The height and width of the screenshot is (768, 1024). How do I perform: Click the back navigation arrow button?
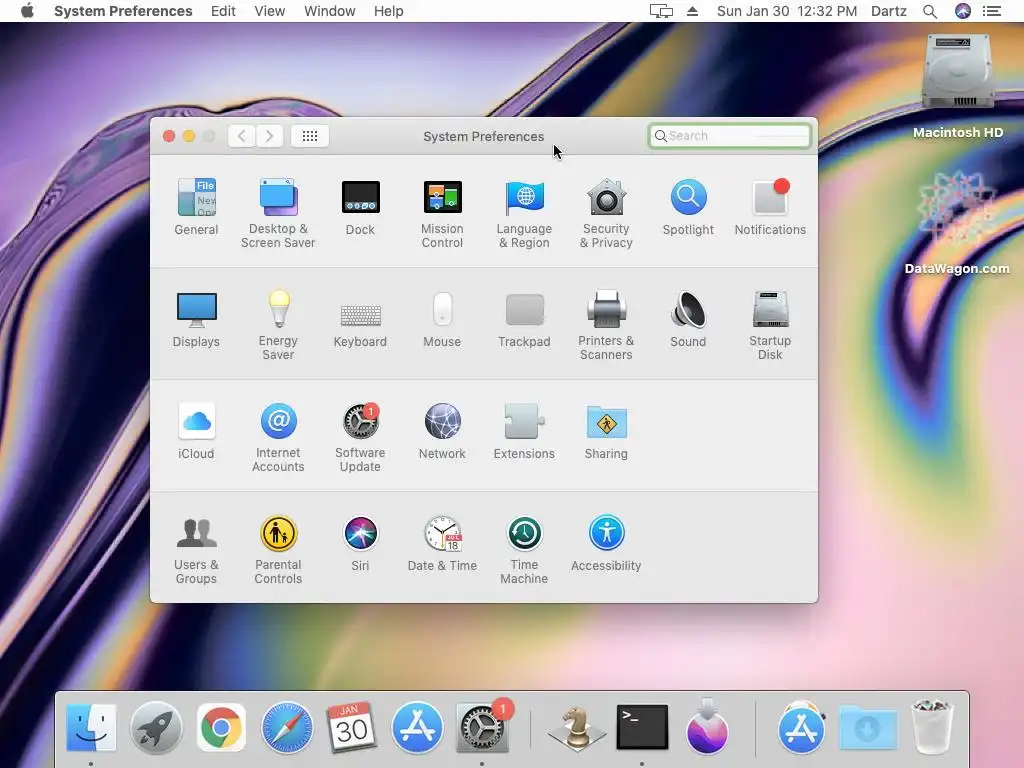[x=242, y=136]
